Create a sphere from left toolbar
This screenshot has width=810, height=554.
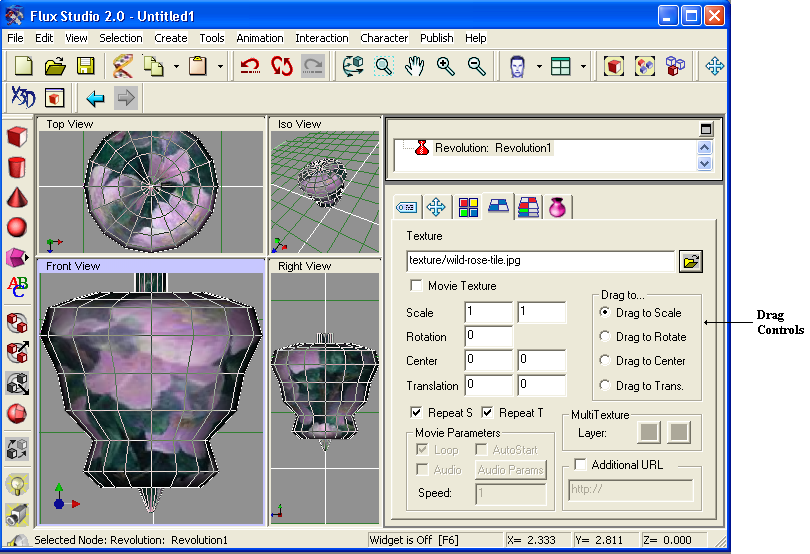(17, 227)
